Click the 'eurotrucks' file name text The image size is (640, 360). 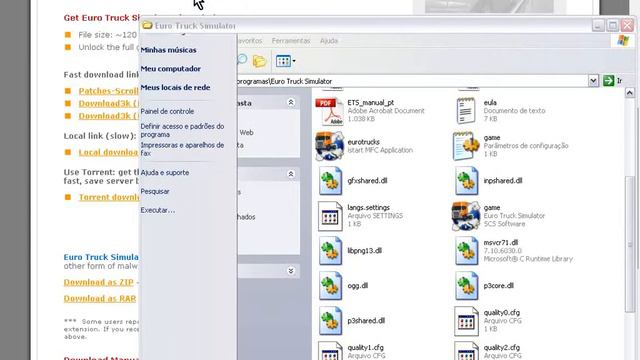click(x=363, y=142)
